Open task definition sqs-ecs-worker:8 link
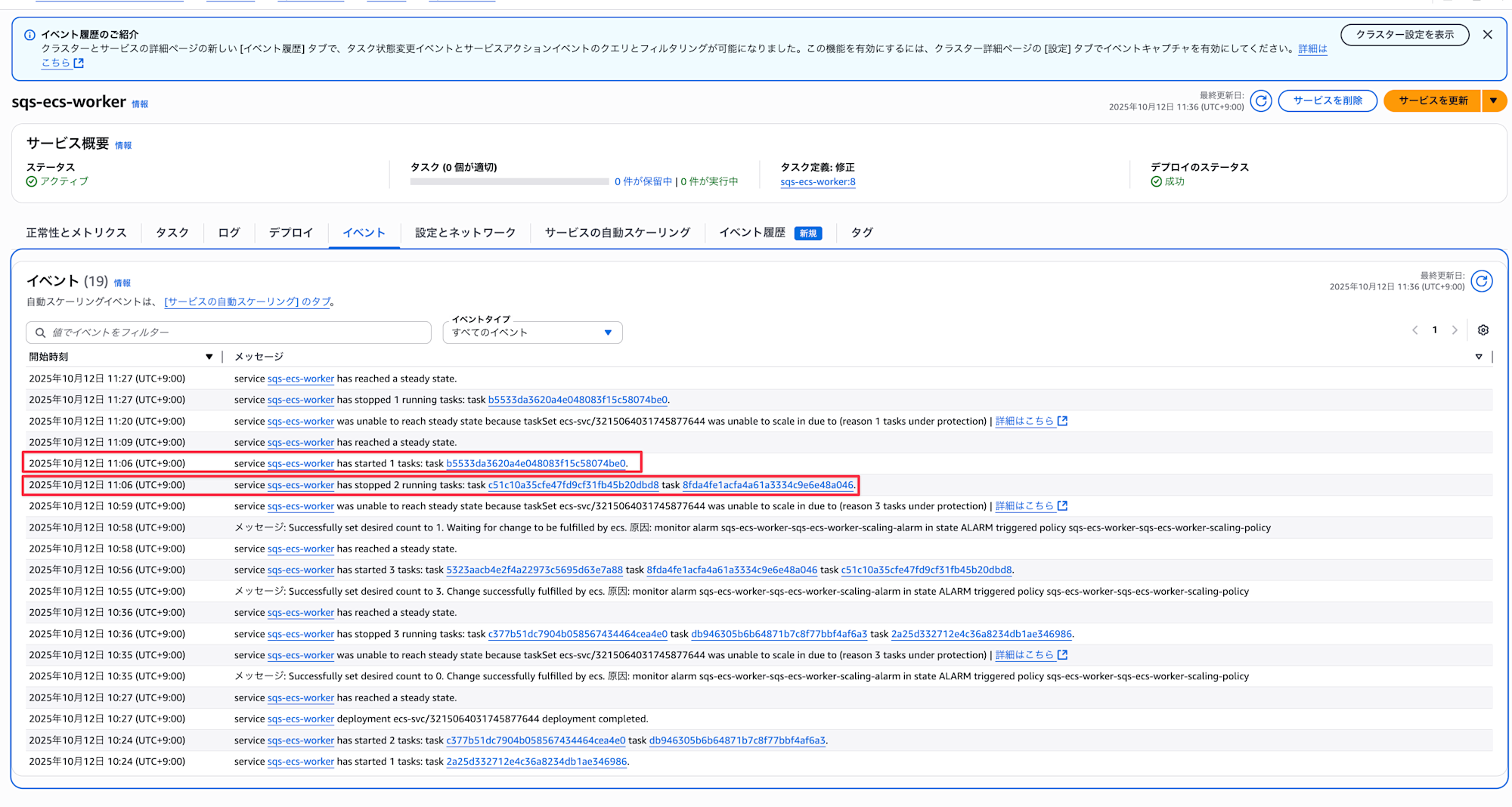 pyautogui.click(x=817, y=182)
